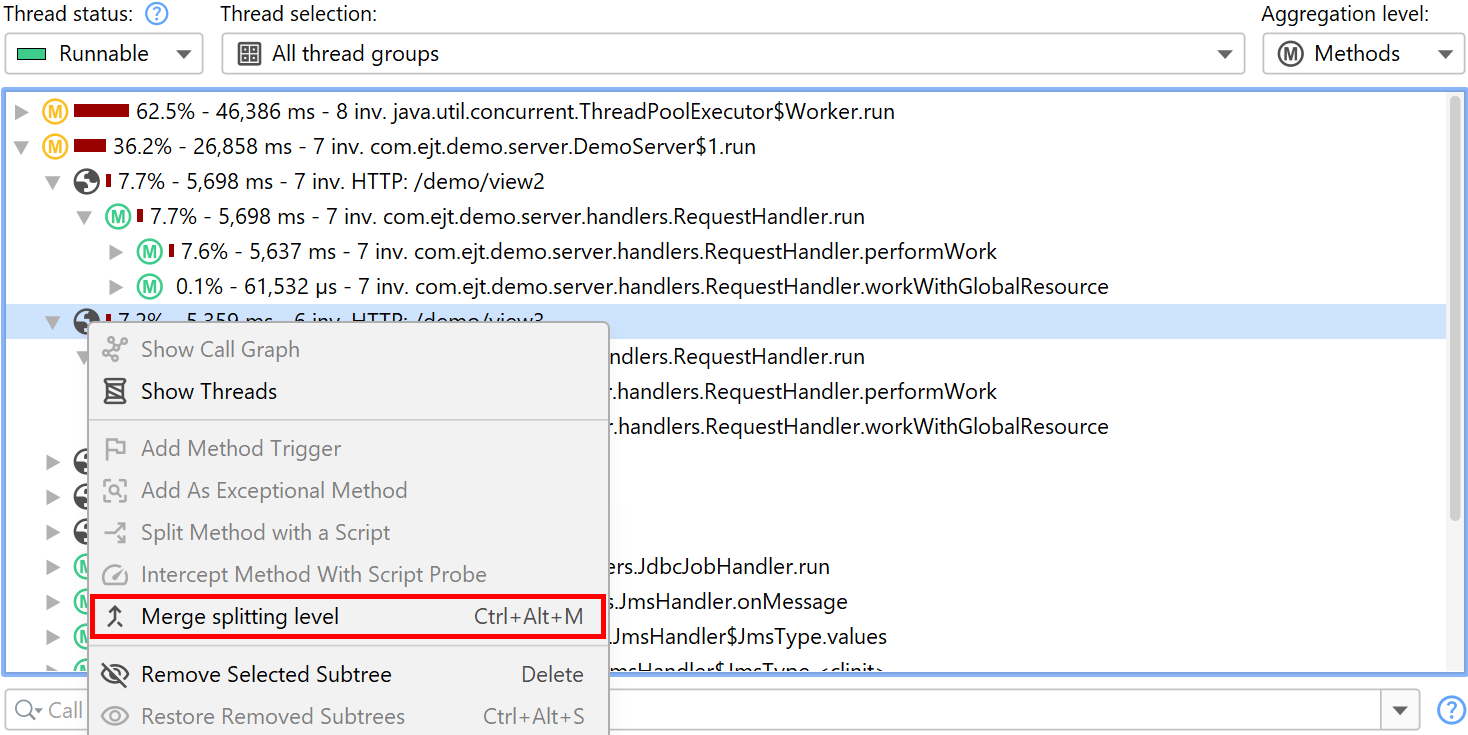
Task: Click the method icon of ThreadPoolExecutor$Worker.run
Action: 55,112
